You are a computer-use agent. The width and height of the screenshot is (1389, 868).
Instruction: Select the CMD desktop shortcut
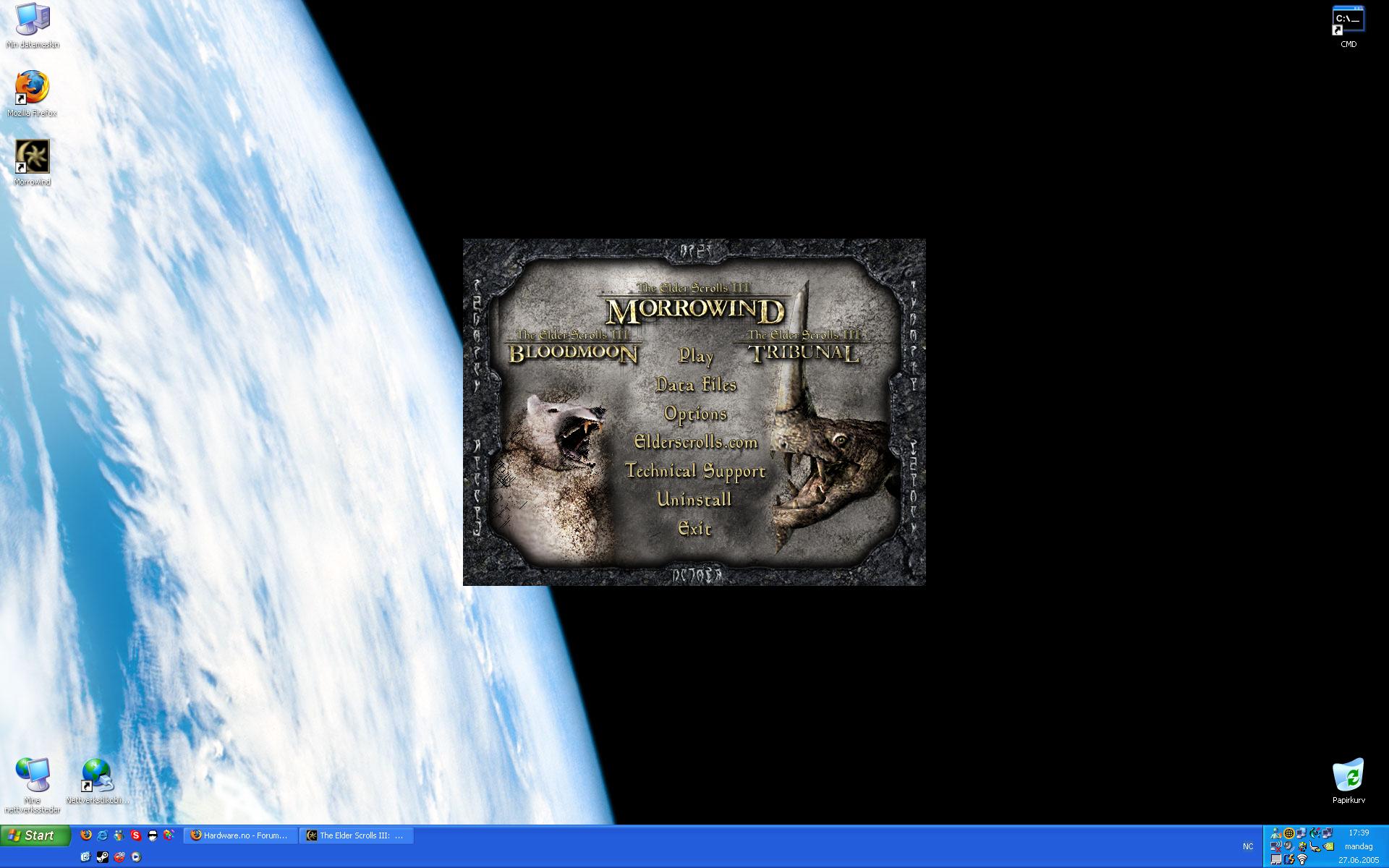[1348, 27]
